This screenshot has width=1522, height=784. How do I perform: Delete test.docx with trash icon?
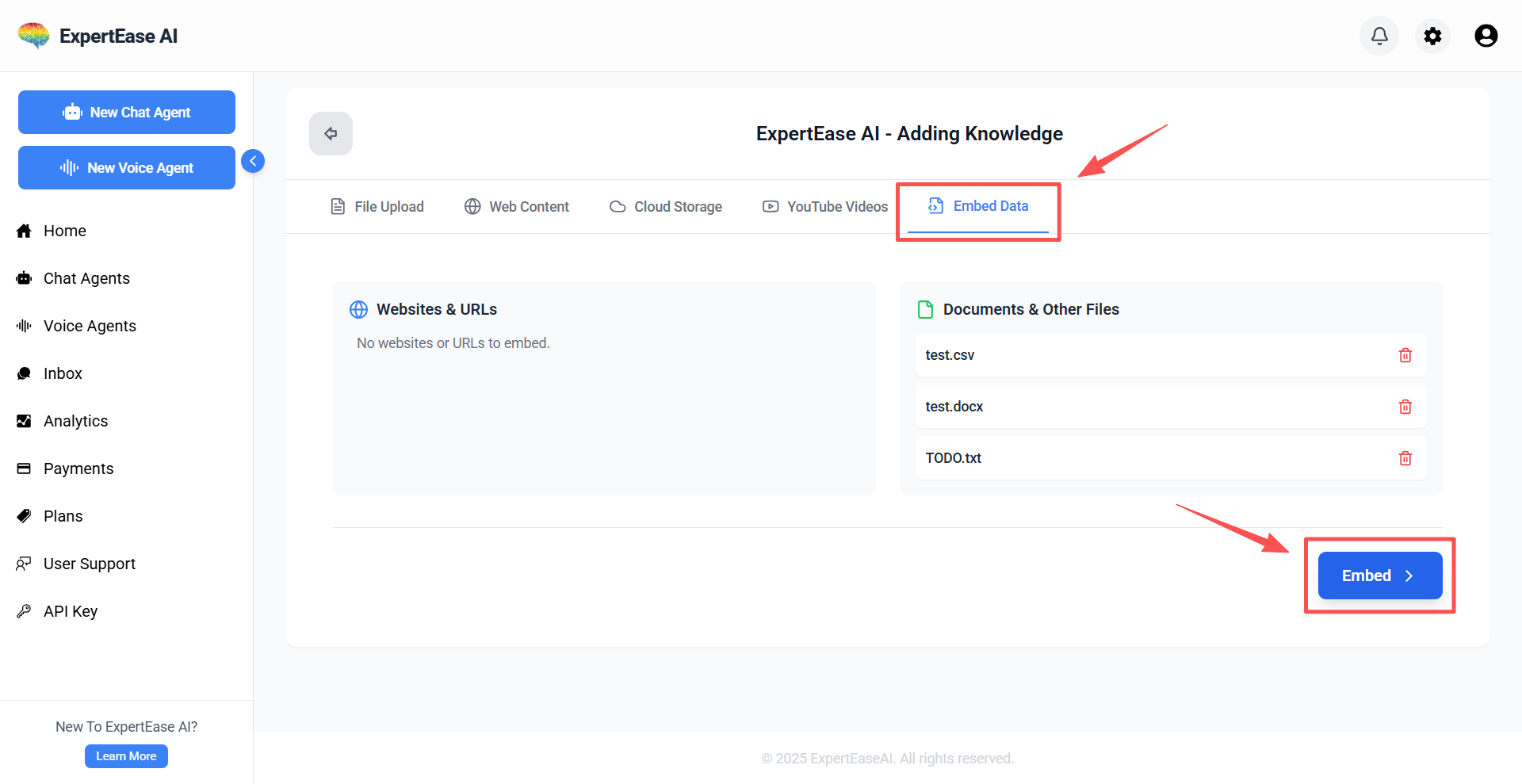click(1405, 407)
